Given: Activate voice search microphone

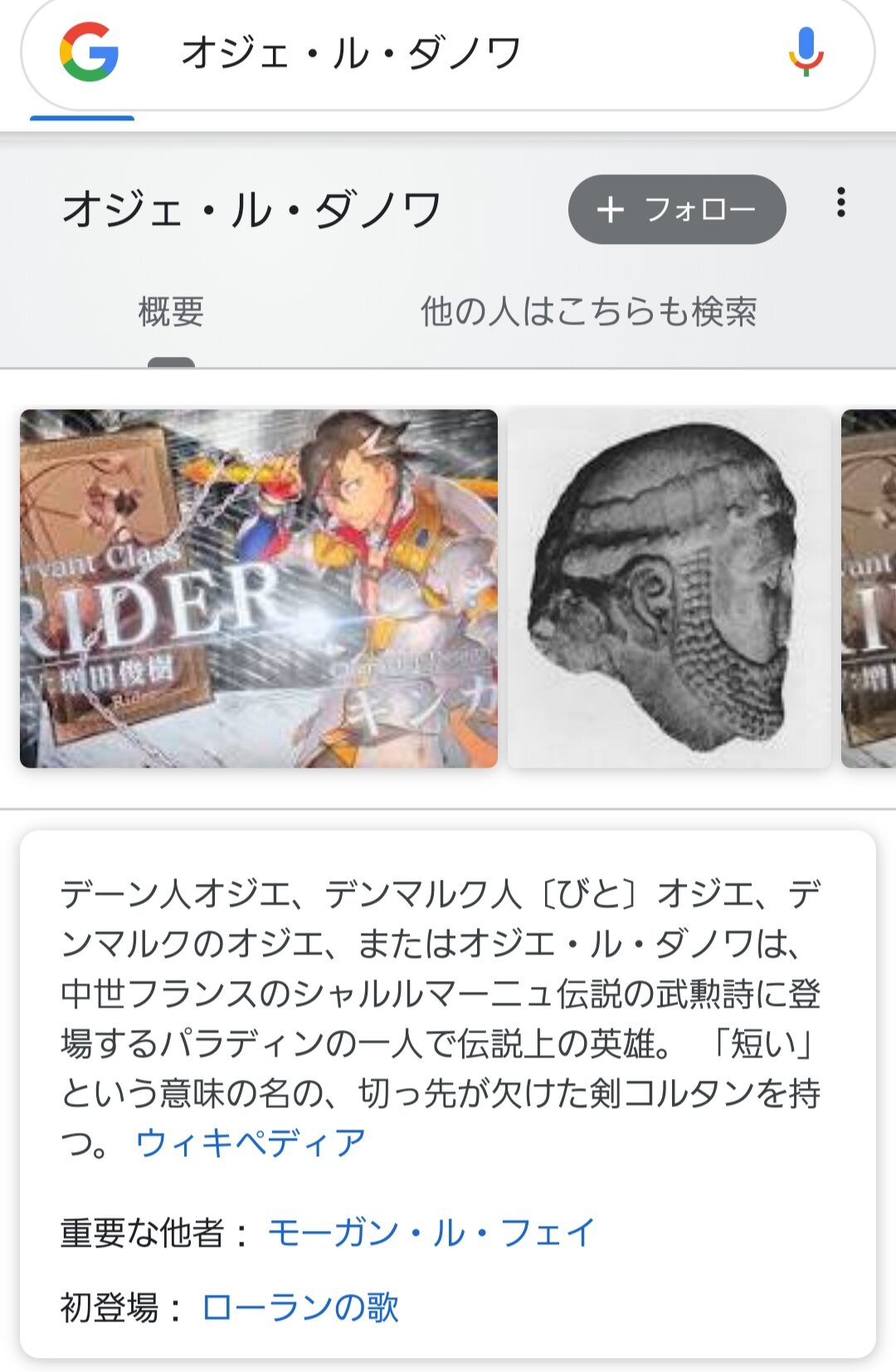Looking at the screenshot, I should 806,51.
